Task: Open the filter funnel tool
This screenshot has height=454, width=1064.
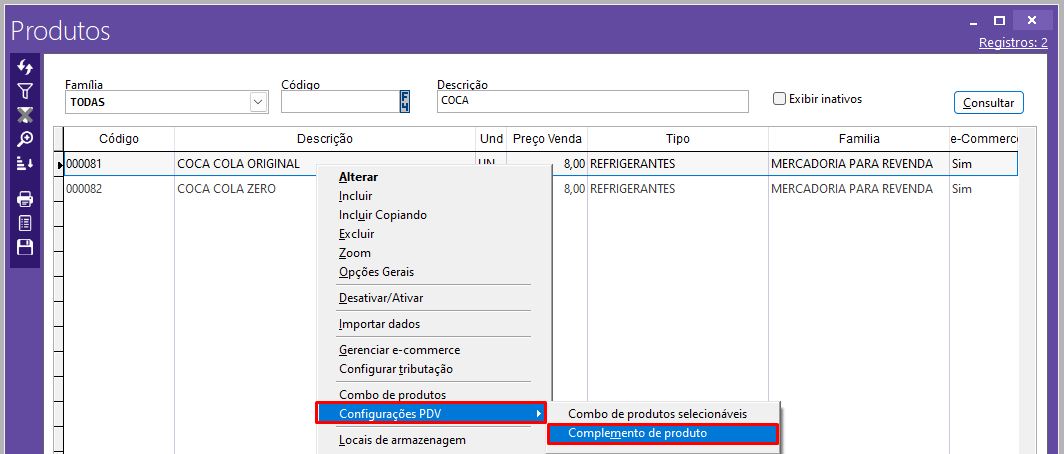Action: point(26,91)
